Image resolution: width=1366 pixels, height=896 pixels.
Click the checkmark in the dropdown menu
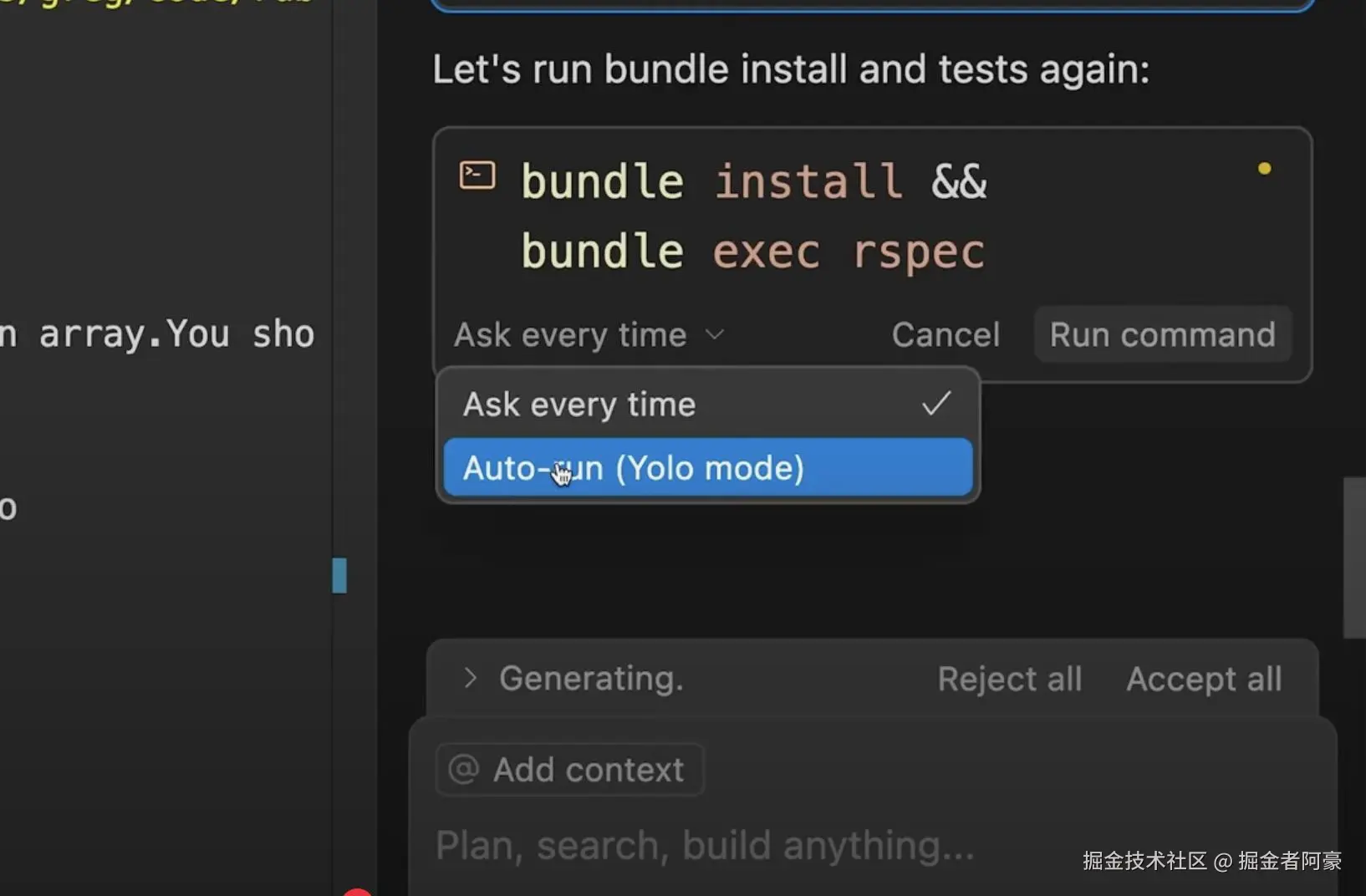(x=935, y=404)
